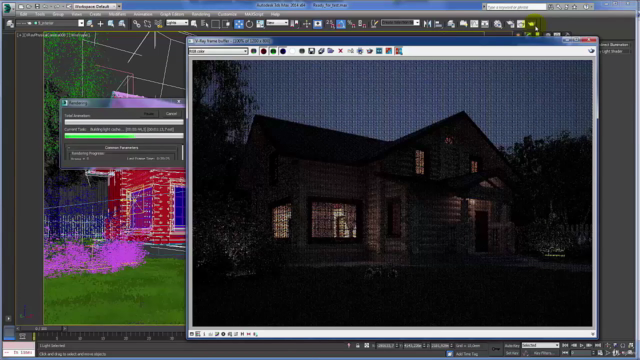
Task: Click the Set Key button
Action: click(512, 353)
